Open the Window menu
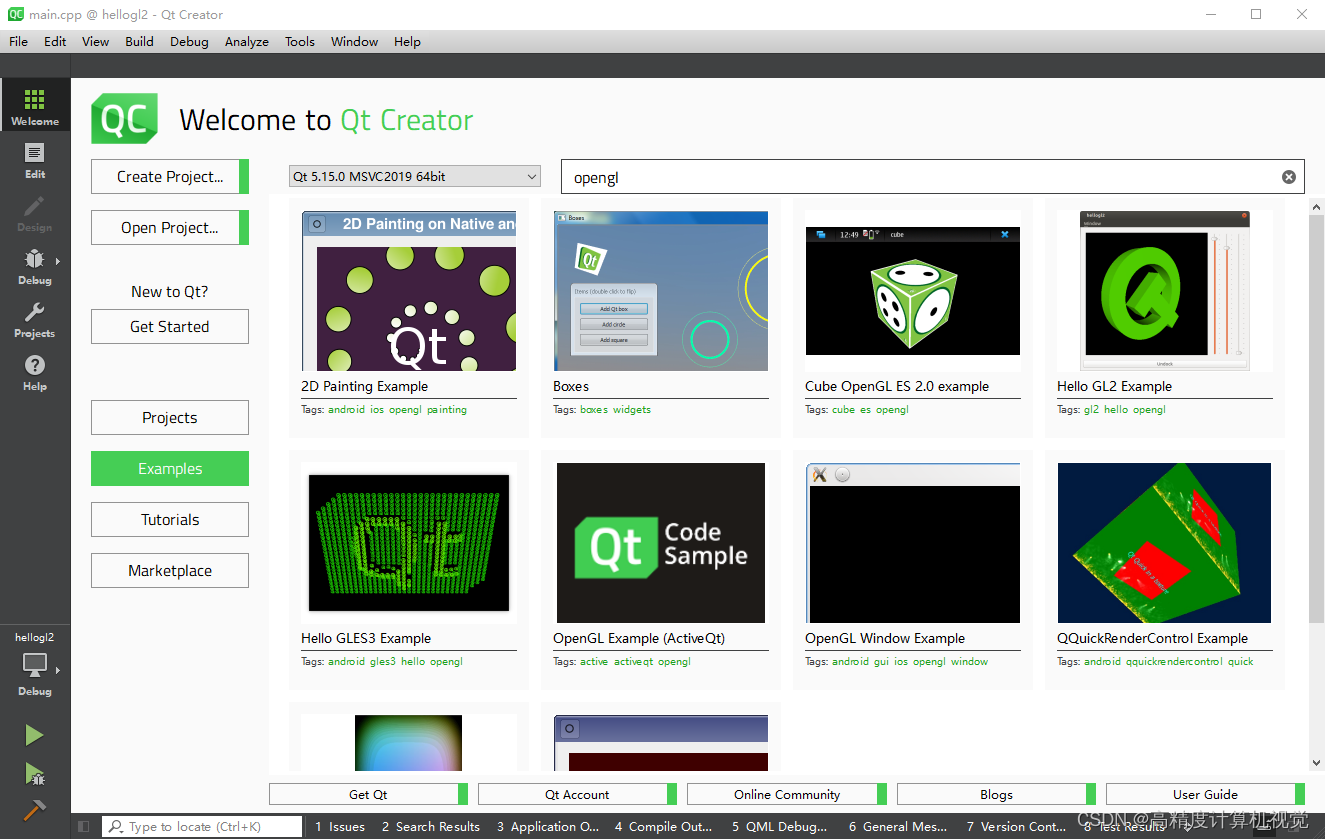Image resolution: width=1325 pixels, height=839 pixels. 354,41
